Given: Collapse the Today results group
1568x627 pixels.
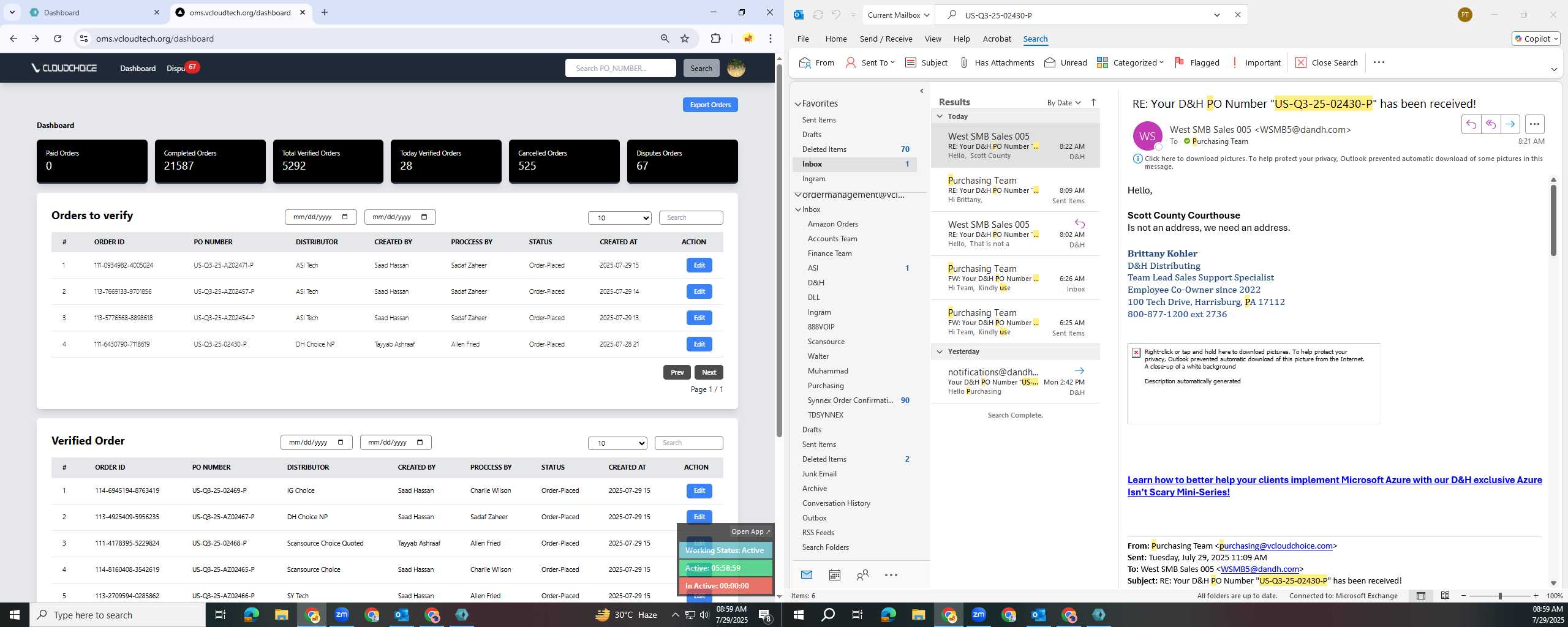Looking at the screenshot, I should coord(940,116).
